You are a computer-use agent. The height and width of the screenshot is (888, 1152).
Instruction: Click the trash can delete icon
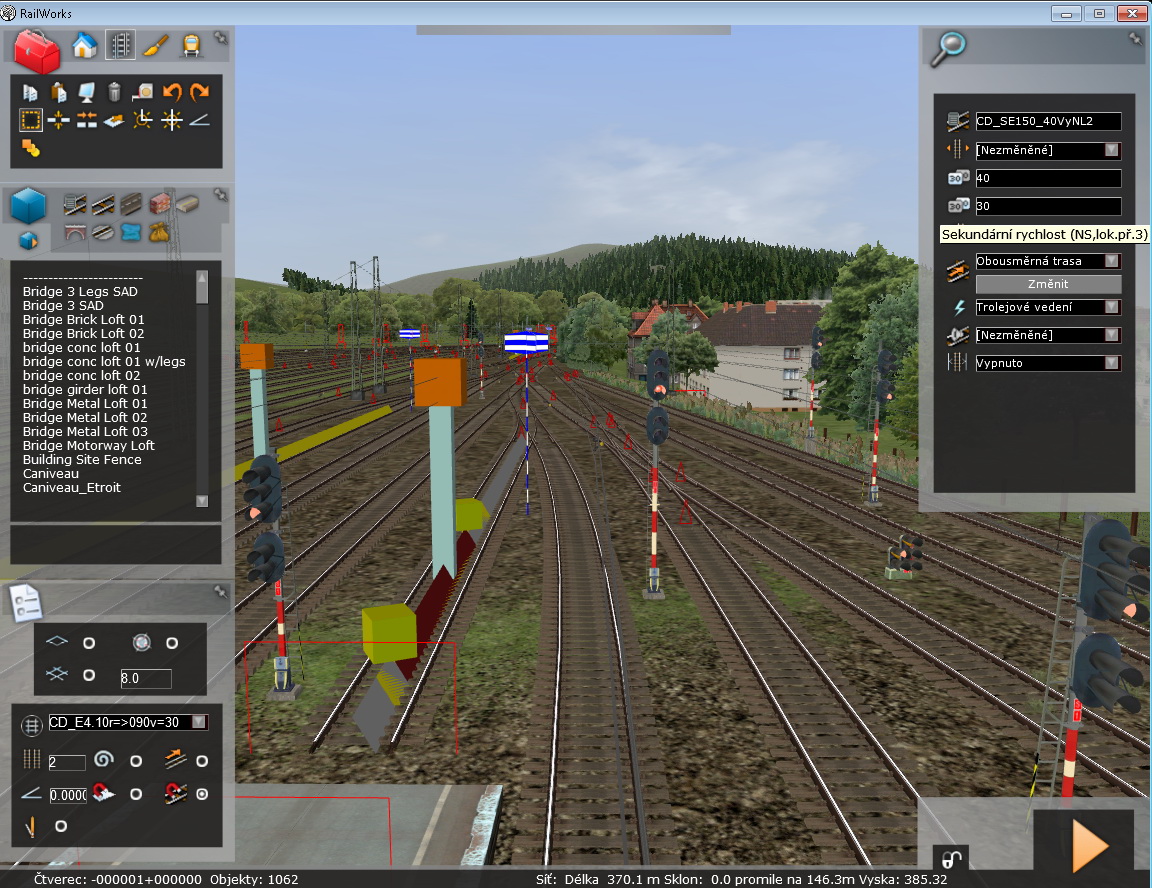[114, 92]
